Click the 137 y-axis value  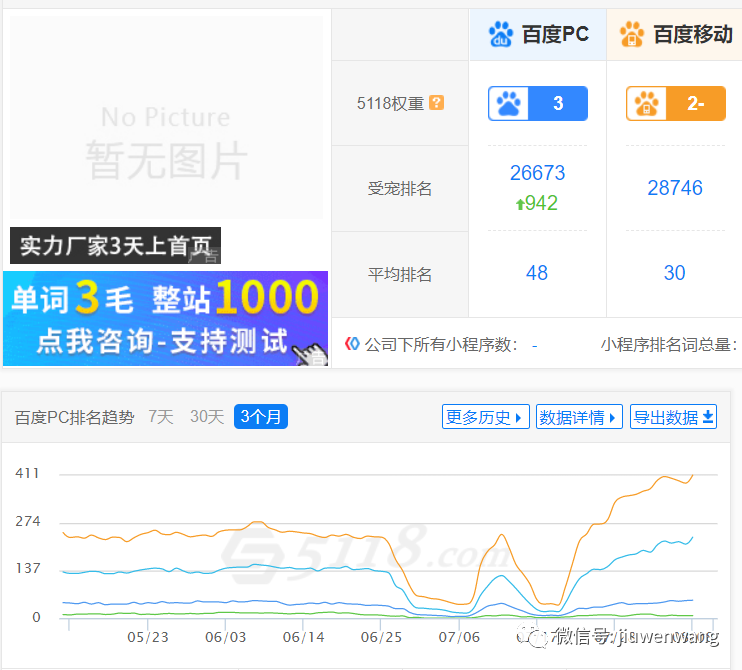[x=28, y=568]
